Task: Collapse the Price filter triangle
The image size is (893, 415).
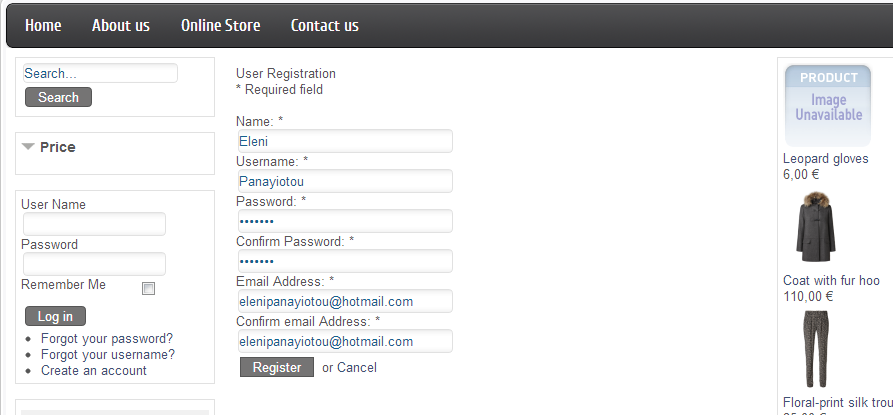Action: click(28, 147)
